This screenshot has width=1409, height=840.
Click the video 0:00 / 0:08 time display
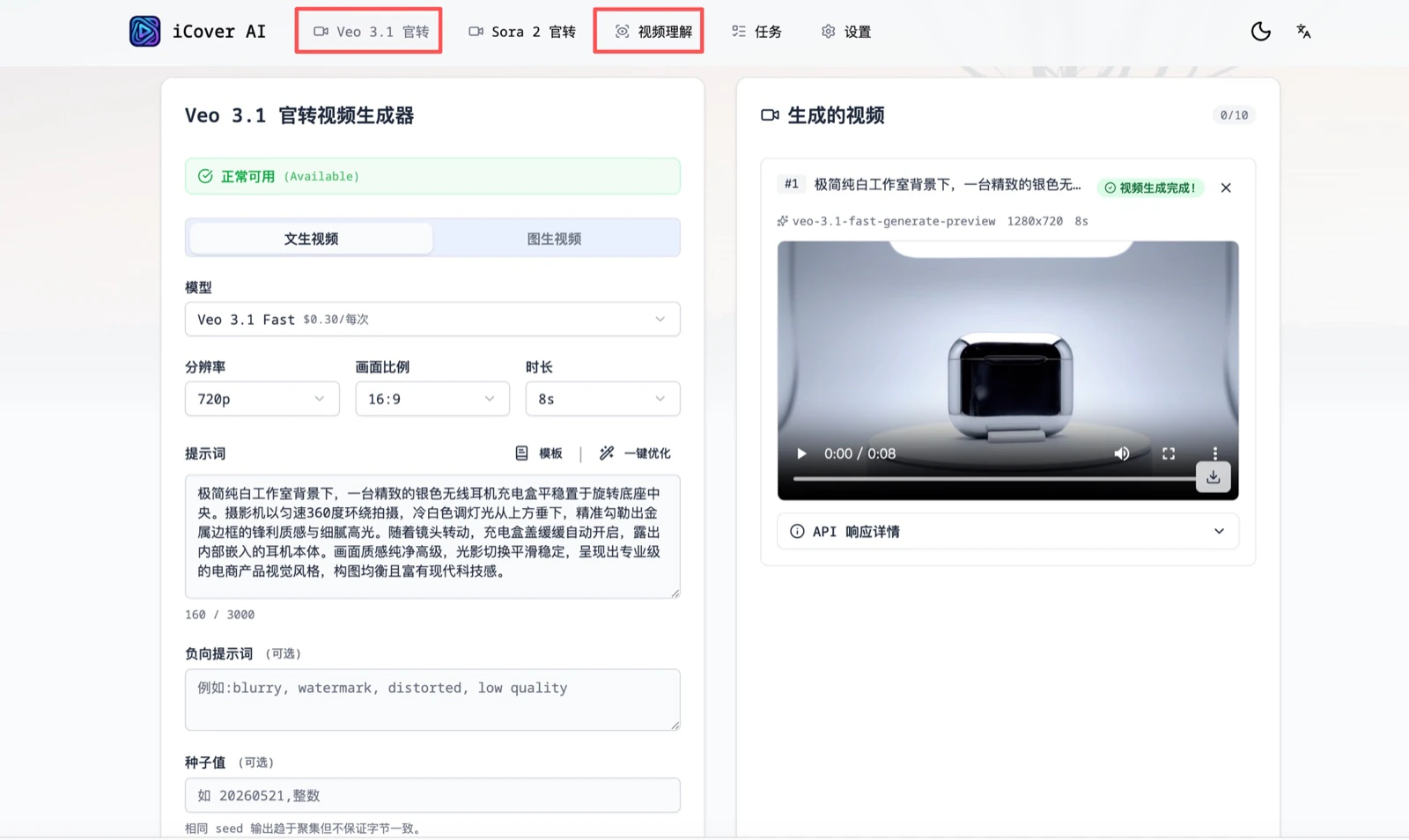[x=859, y=453]
